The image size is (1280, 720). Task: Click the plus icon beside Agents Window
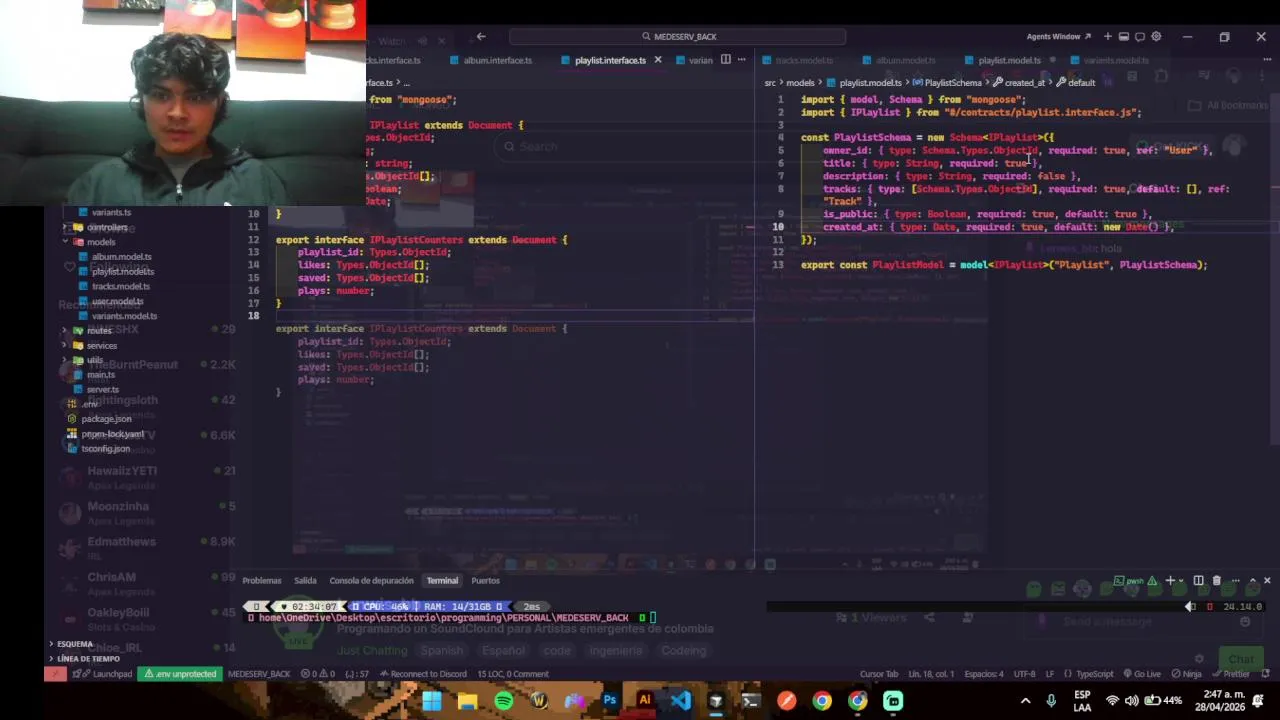1107,37
